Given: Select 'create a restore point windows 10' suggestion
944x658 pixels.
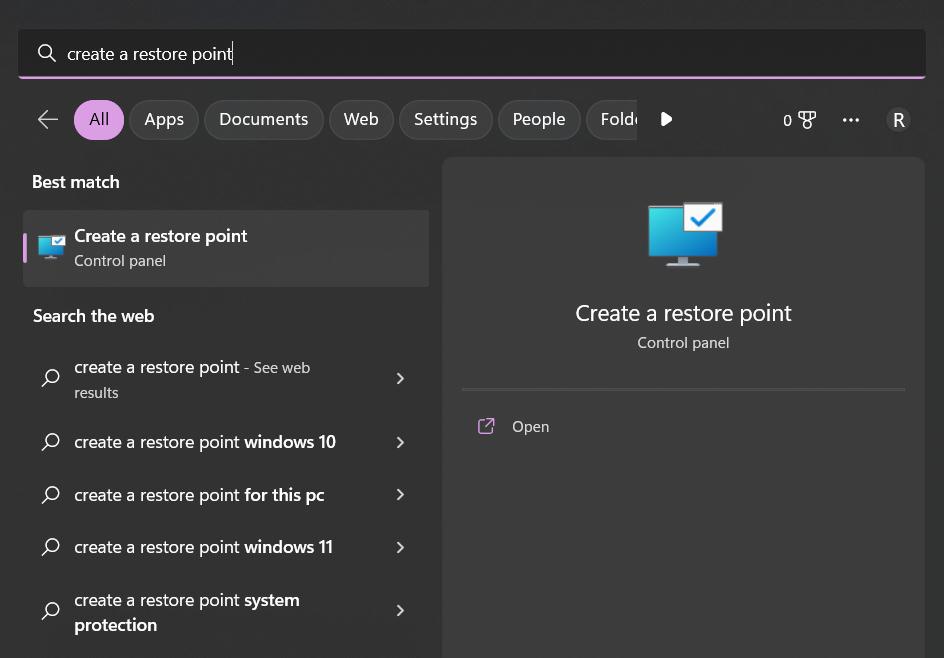Looking at the screenshot, I should pyautogui.click(x=226, y=442).
